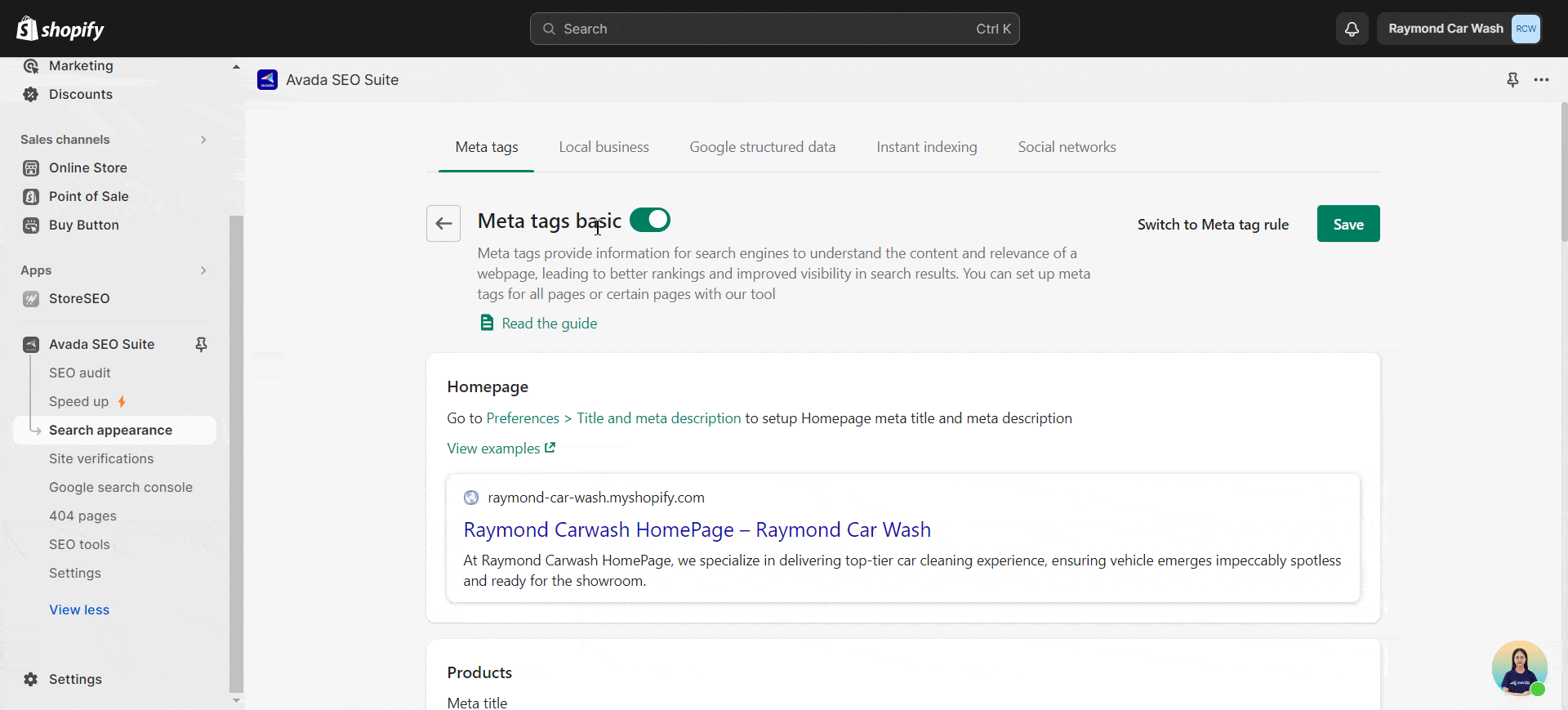This screenshot has width=1568, height=710.
Task: Click View less link
Action: 79,610
